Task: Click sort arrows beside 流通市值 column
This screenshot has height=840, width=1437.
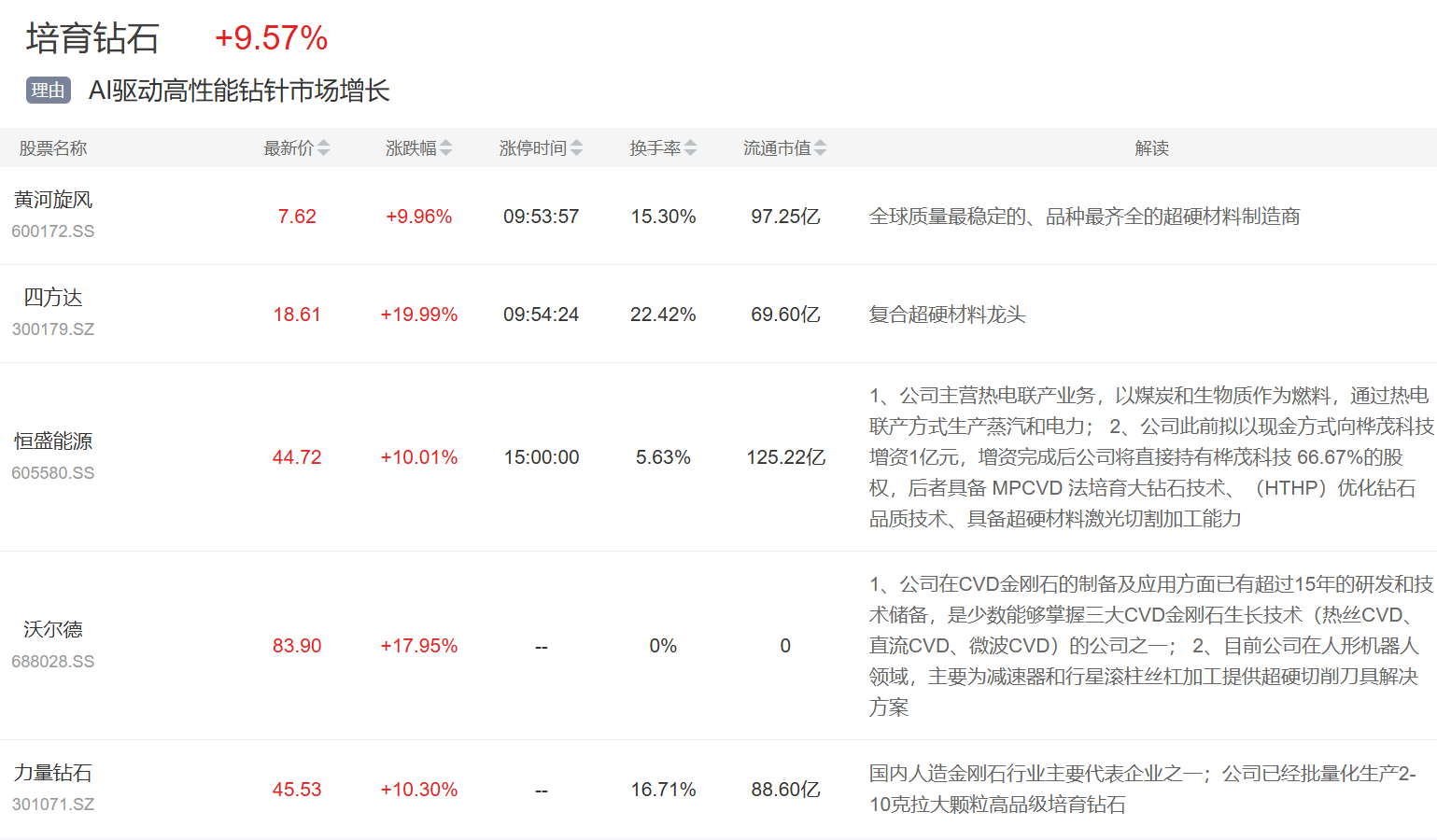Action: [820, 147]
